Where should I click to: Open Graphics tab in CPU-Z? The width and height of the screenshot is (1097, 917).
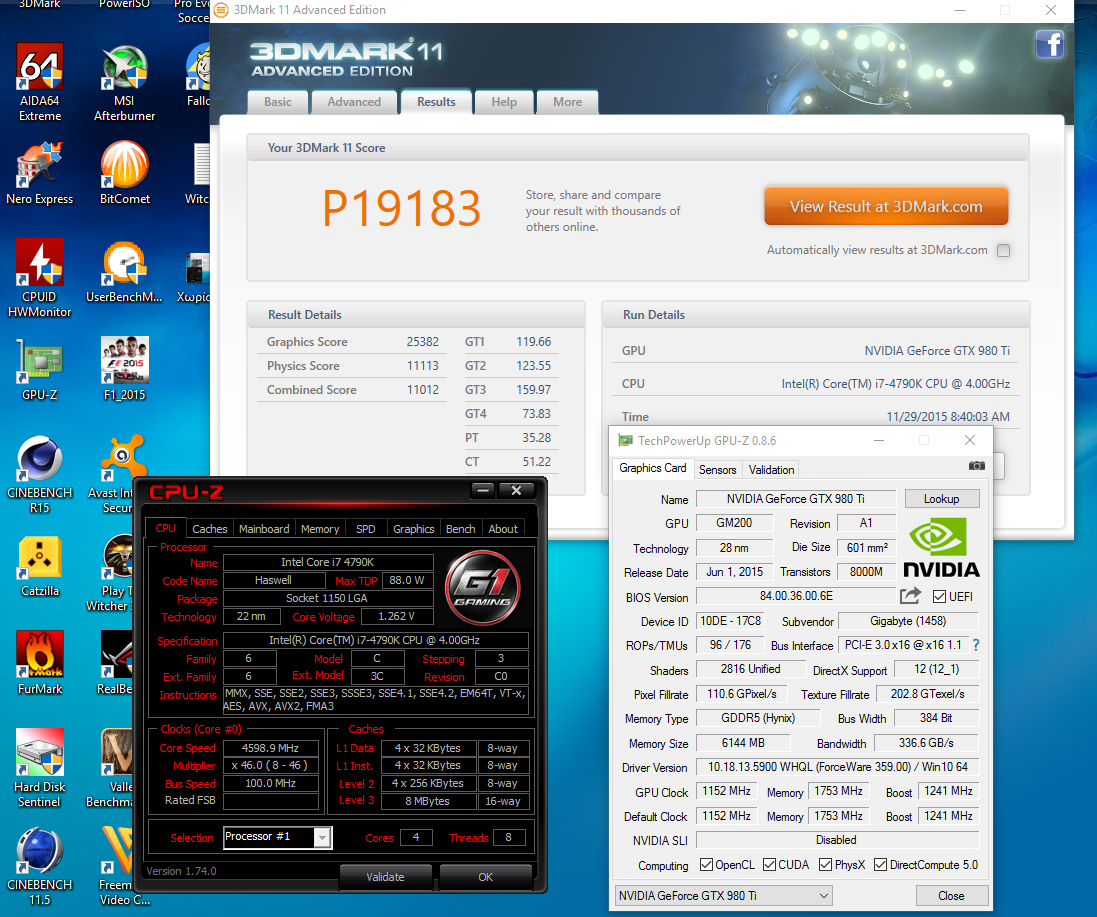click(x=413, y=529)
